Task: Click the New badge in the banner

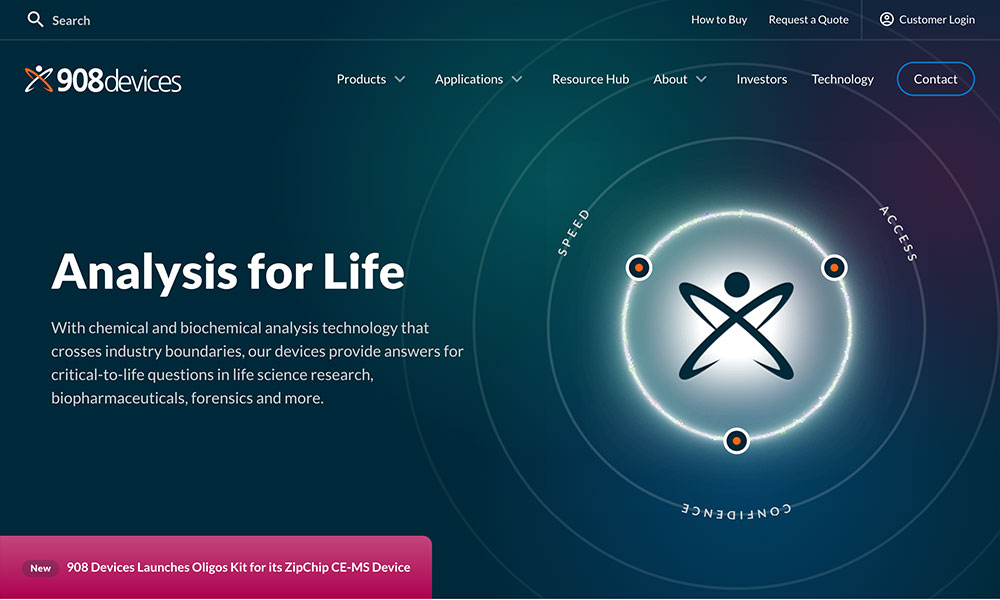Action: (40, 568)
